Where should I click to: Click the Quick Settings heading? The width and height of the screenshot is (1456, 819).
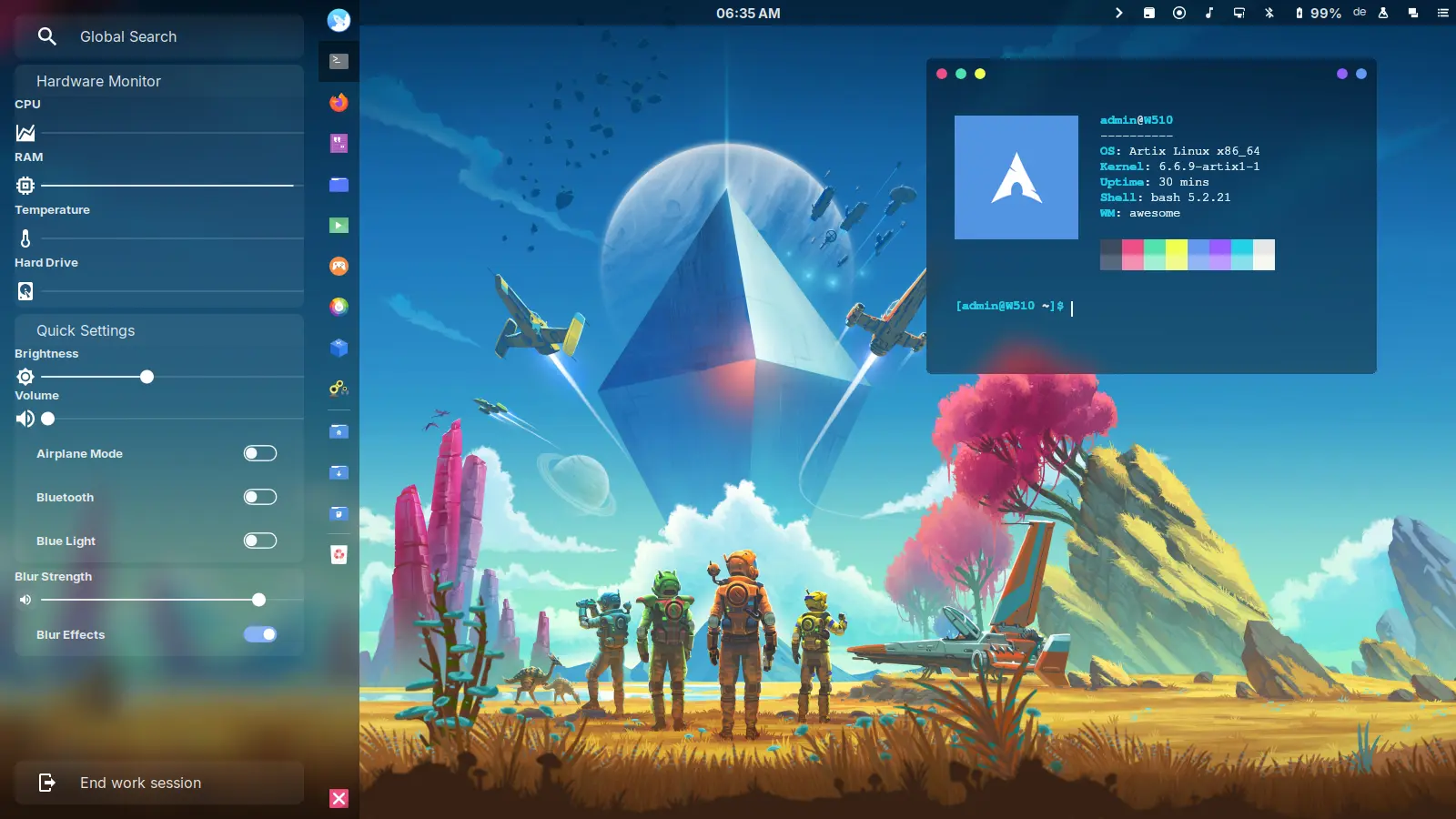pyautogui.click(x=86, y=330)
